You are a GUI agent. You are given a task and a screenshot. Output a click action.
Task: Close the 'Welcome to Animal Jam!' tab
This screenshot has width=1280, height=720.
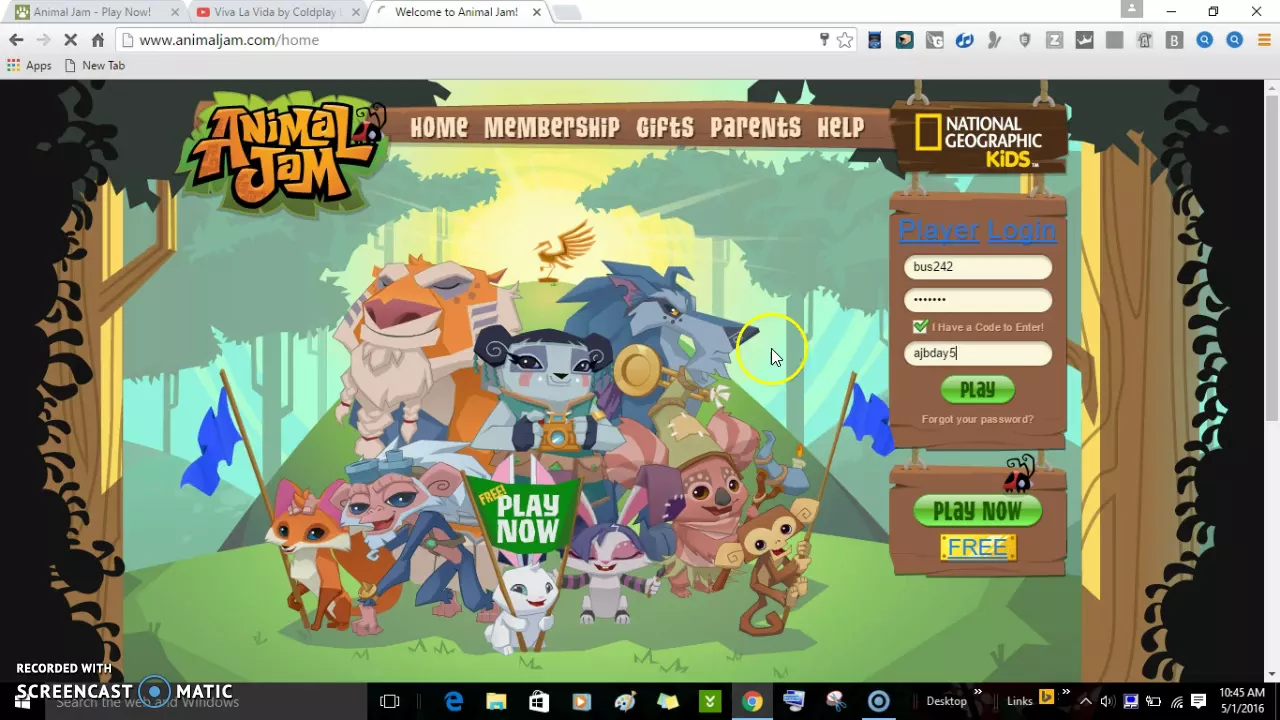coord(537,12)
